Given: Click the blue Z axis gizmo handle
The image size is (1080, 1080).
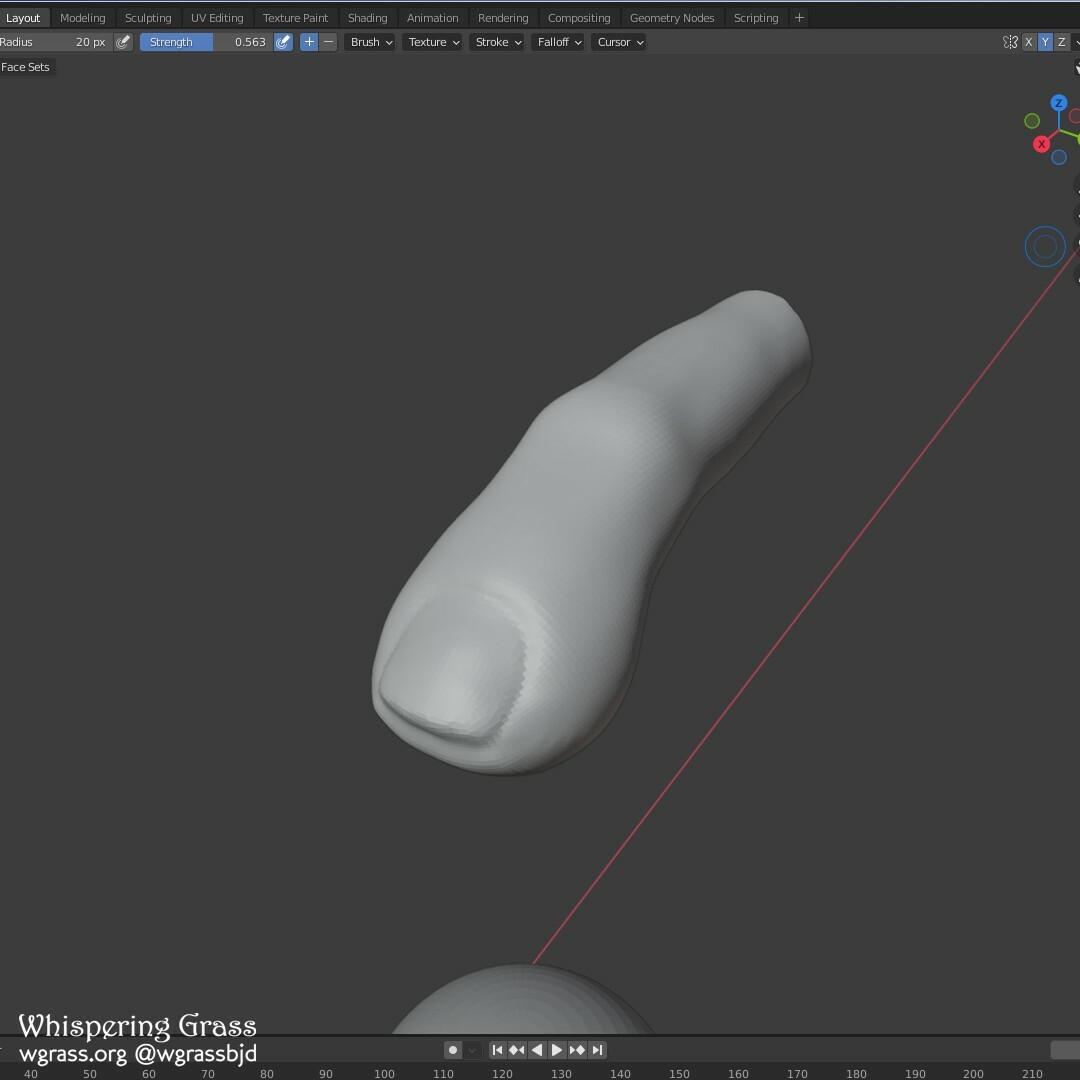Looking at the screenshot, I should click(1059, 103).
